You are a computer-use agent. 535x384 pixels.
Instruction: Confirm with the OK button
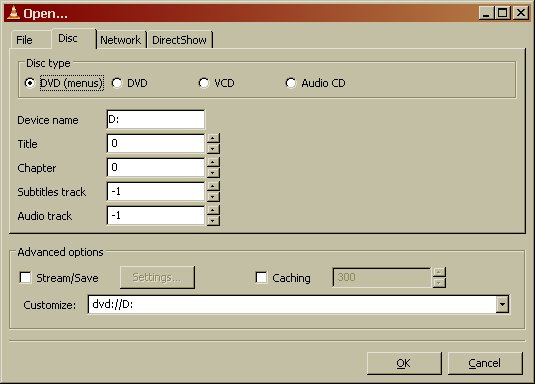coord(404,363)
